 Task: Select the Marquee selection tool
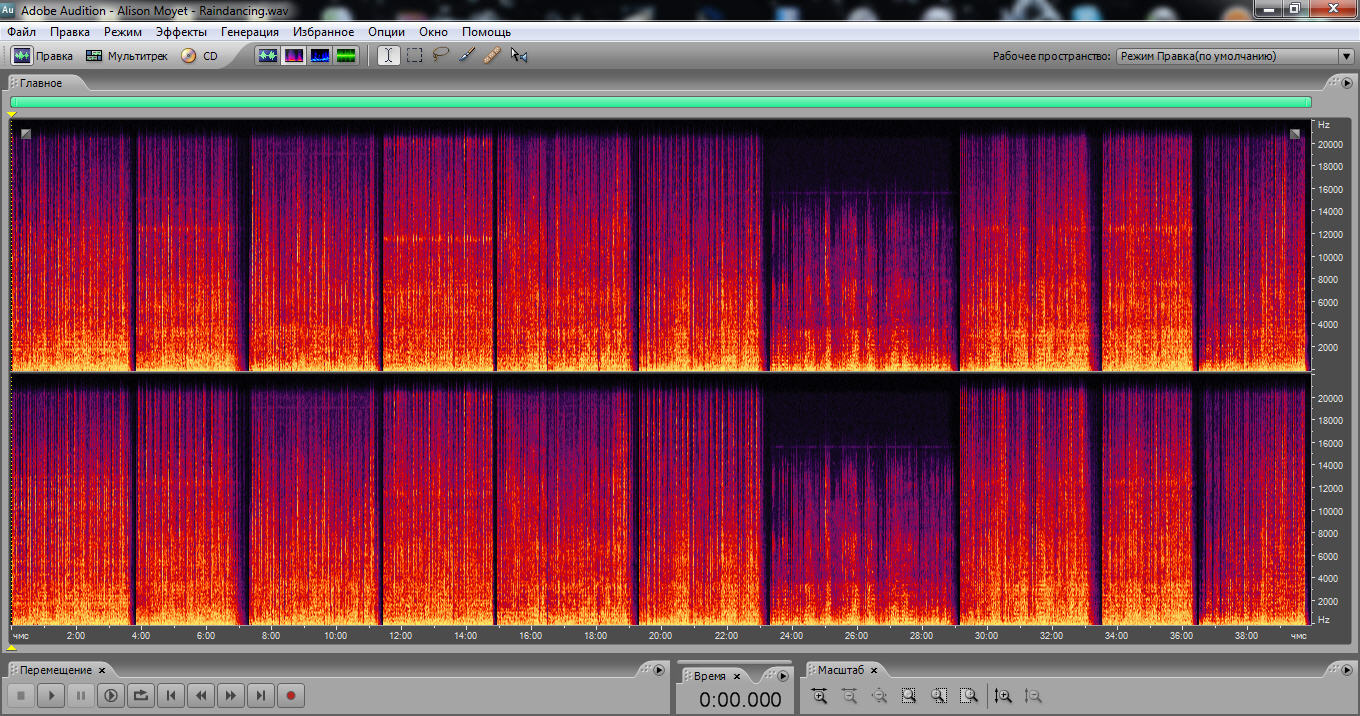pyautogui.click(x=414, y=56)
